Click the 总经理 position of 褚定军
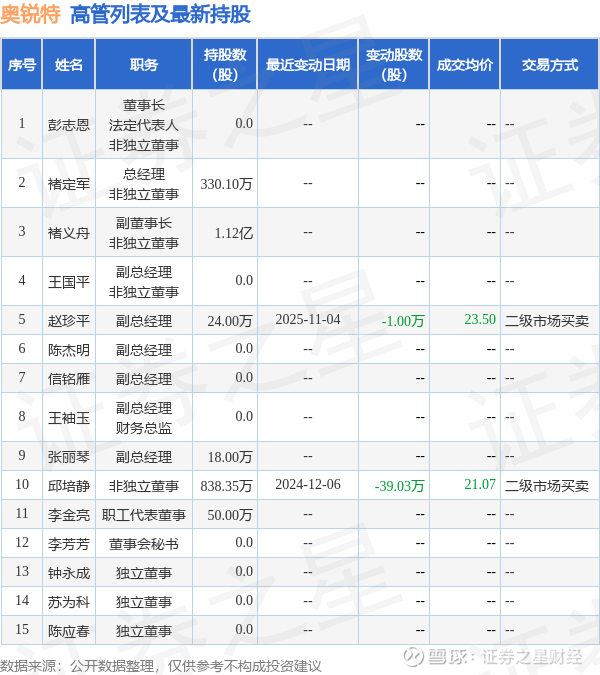 pos(144,174)
